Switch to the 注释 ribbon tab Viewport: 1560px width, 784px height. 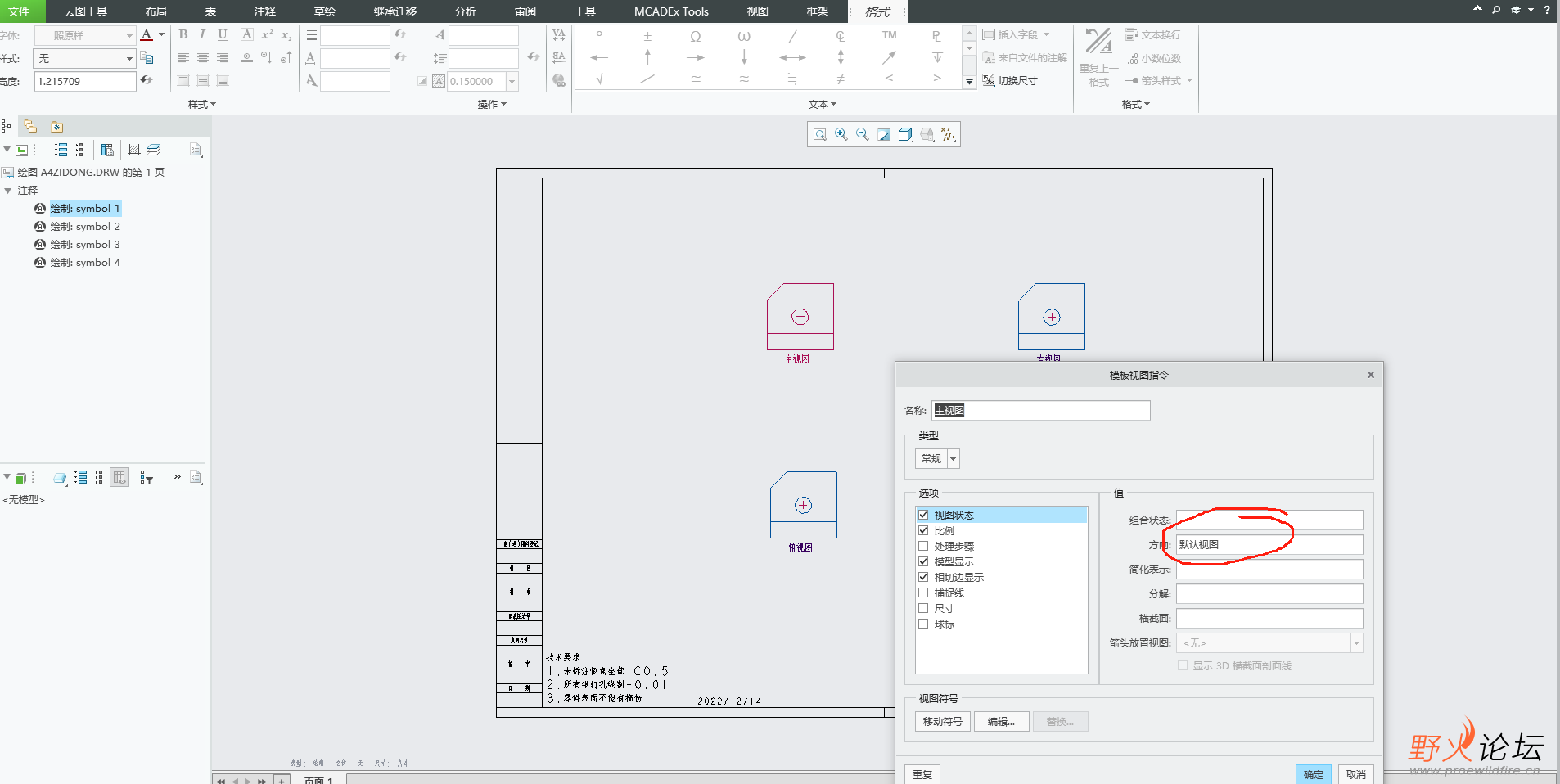[264, 11]
